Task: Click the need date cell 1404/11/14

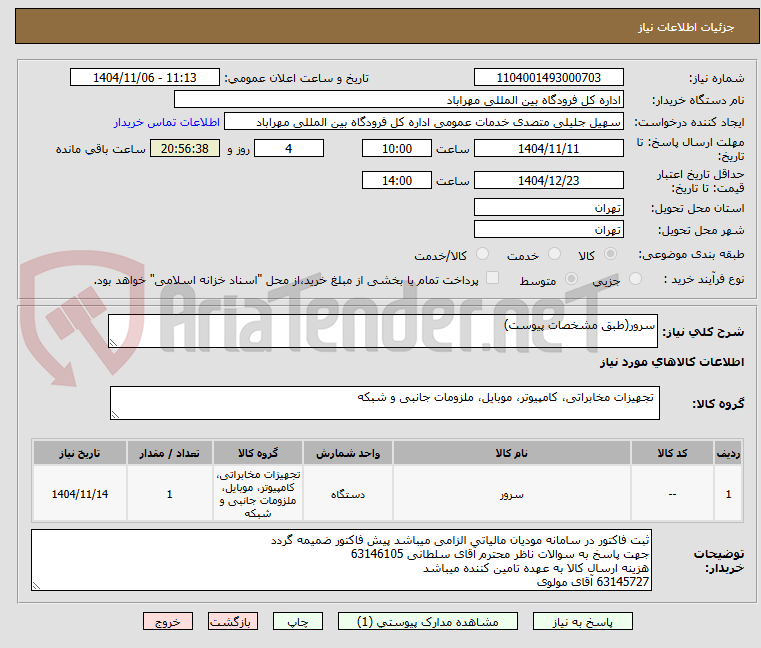Action: pos(80,494)
